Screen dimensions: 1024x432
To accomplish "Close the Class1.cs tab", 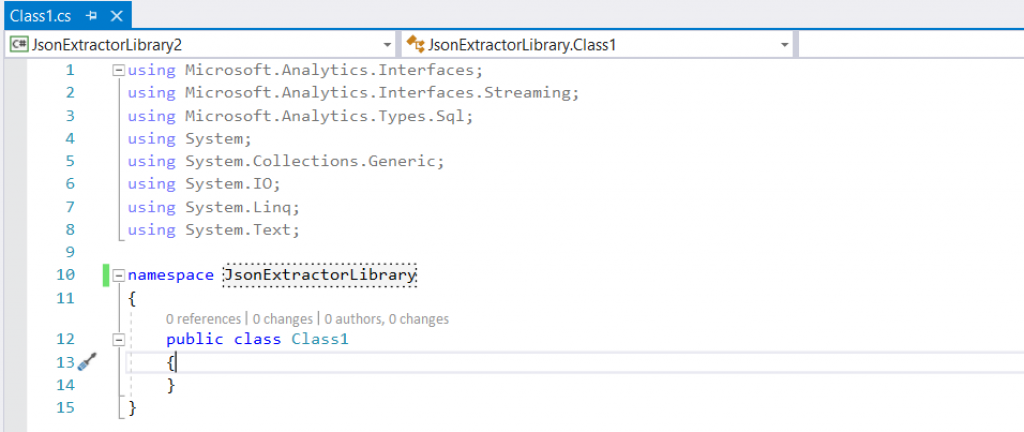I will point(115,16).
